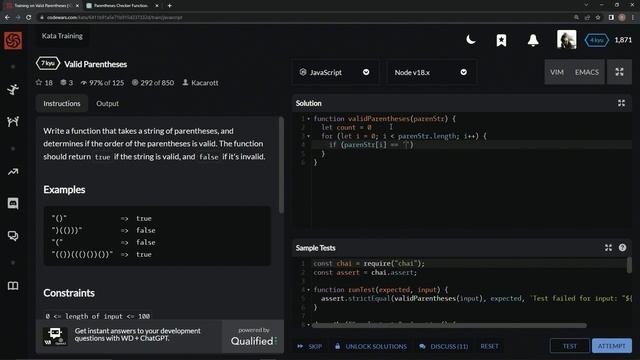Click inside the Solution code editor line 4

[x=471, y=145]
